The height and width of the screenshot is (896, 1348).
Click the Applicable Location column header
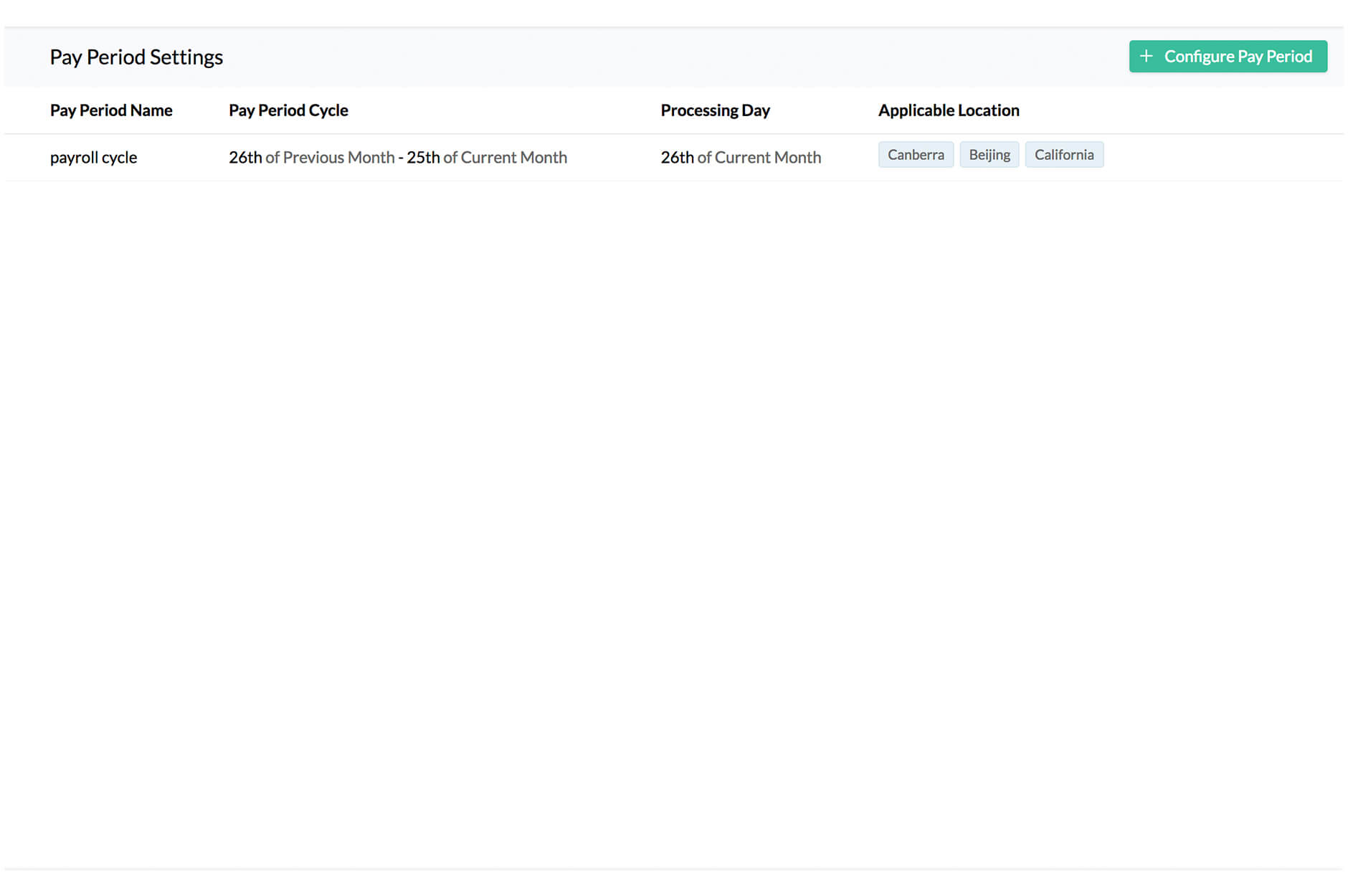[x=948, y=110]
